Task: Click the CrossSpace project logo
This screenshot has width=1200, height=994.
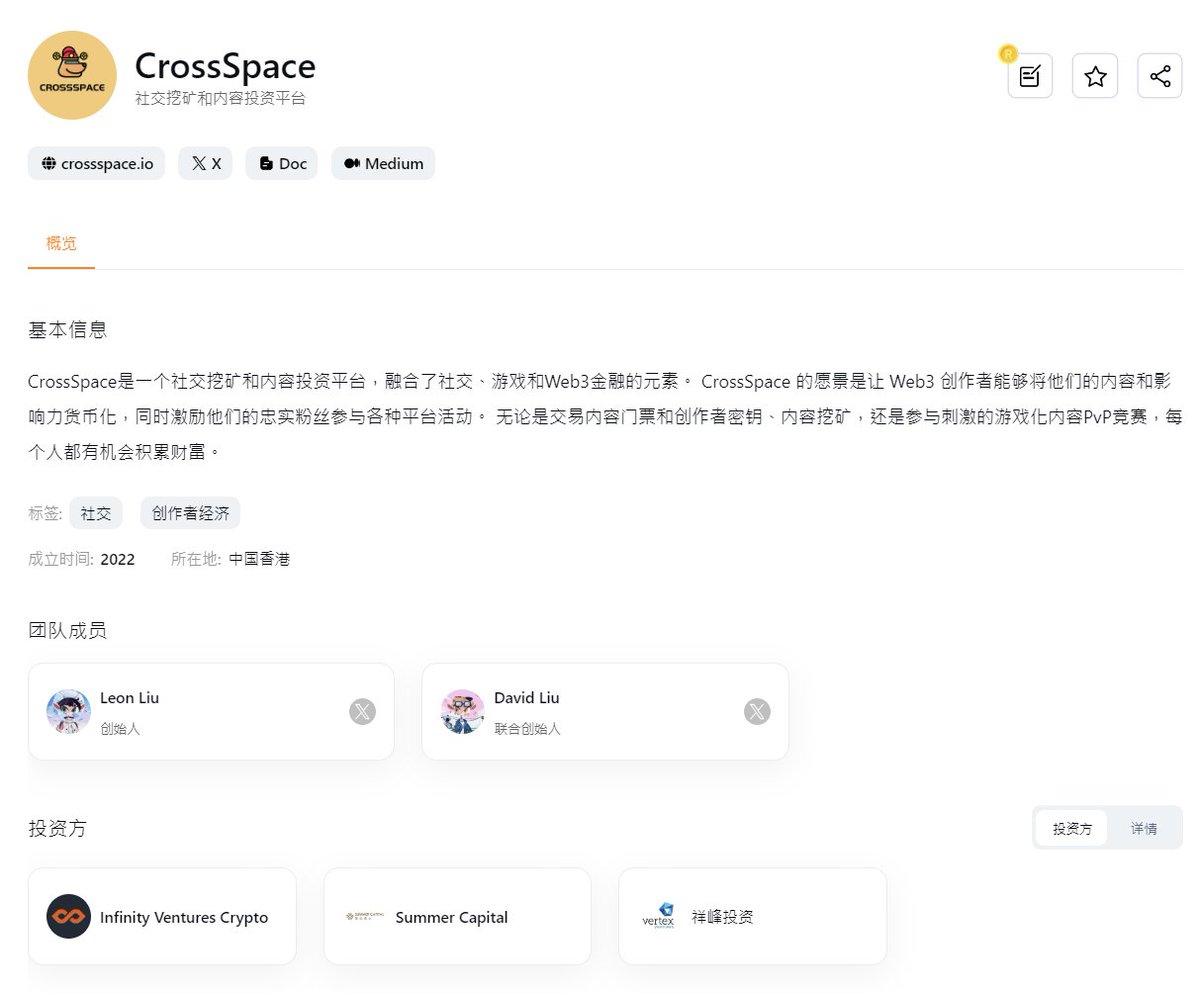Action: (x=72, y=75)
